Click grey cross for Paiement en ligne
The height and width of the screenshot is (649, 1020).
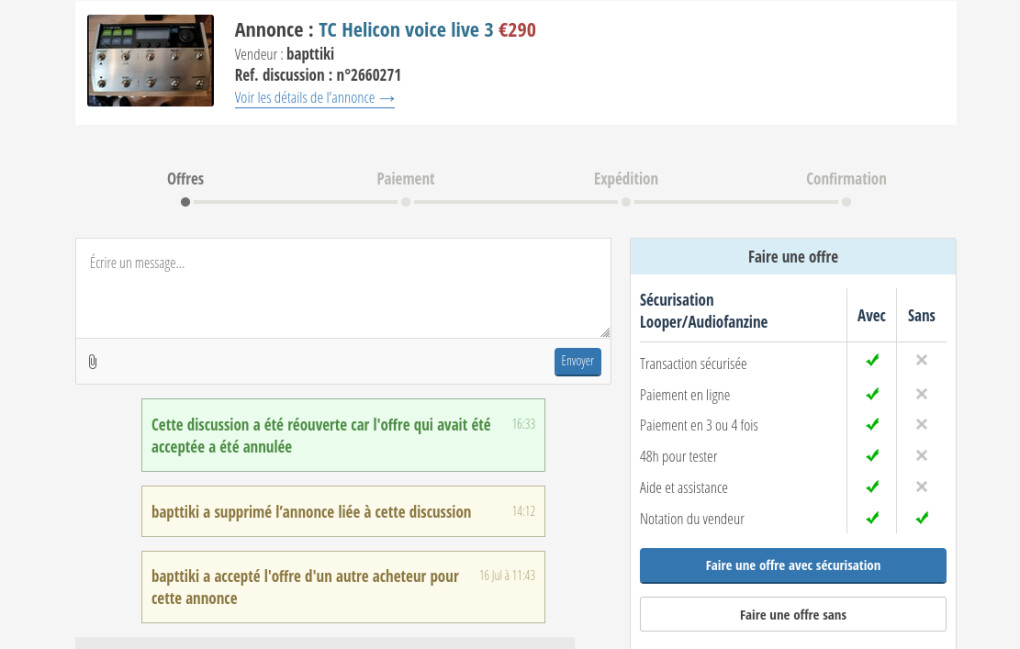pos(921,394)
